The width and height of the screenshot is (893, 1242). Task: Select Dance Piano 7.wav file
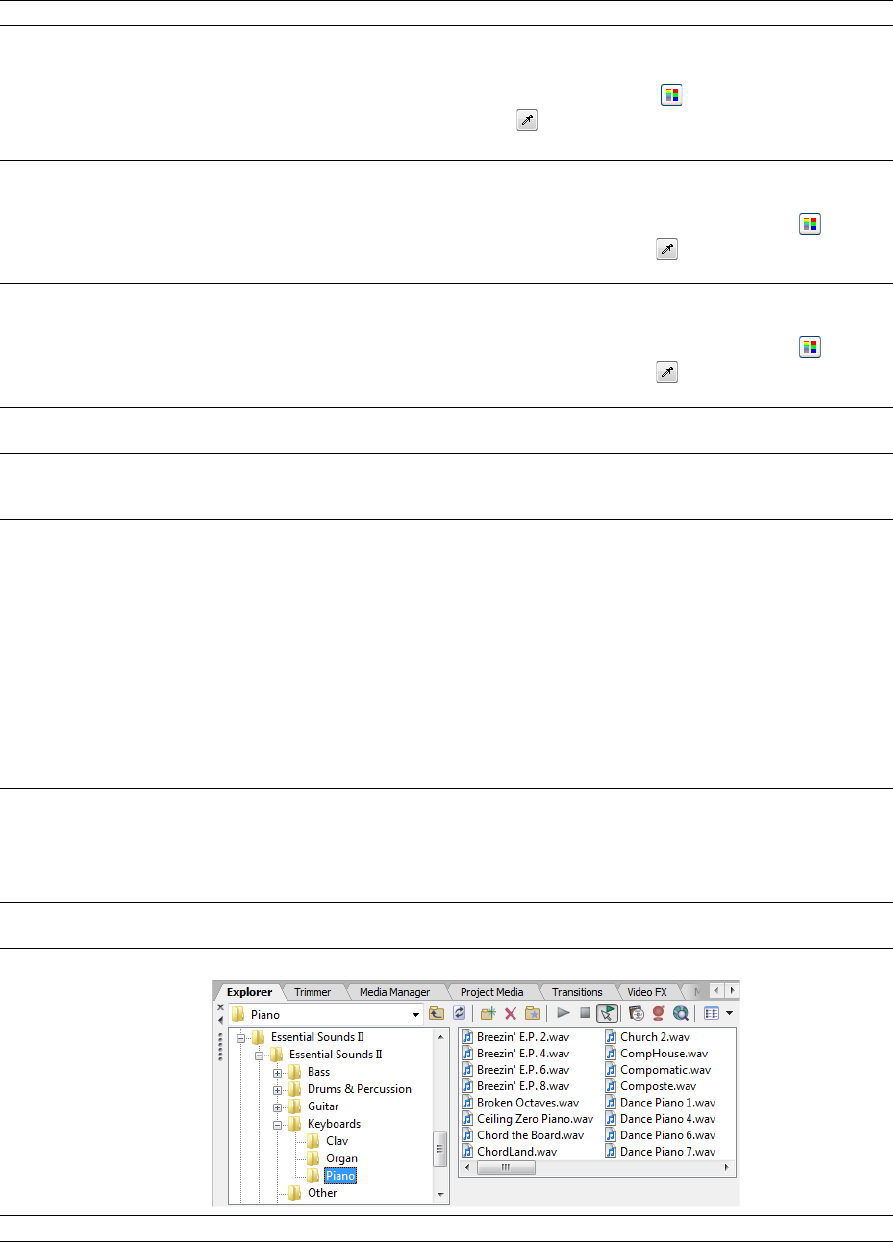[660, 1152]
